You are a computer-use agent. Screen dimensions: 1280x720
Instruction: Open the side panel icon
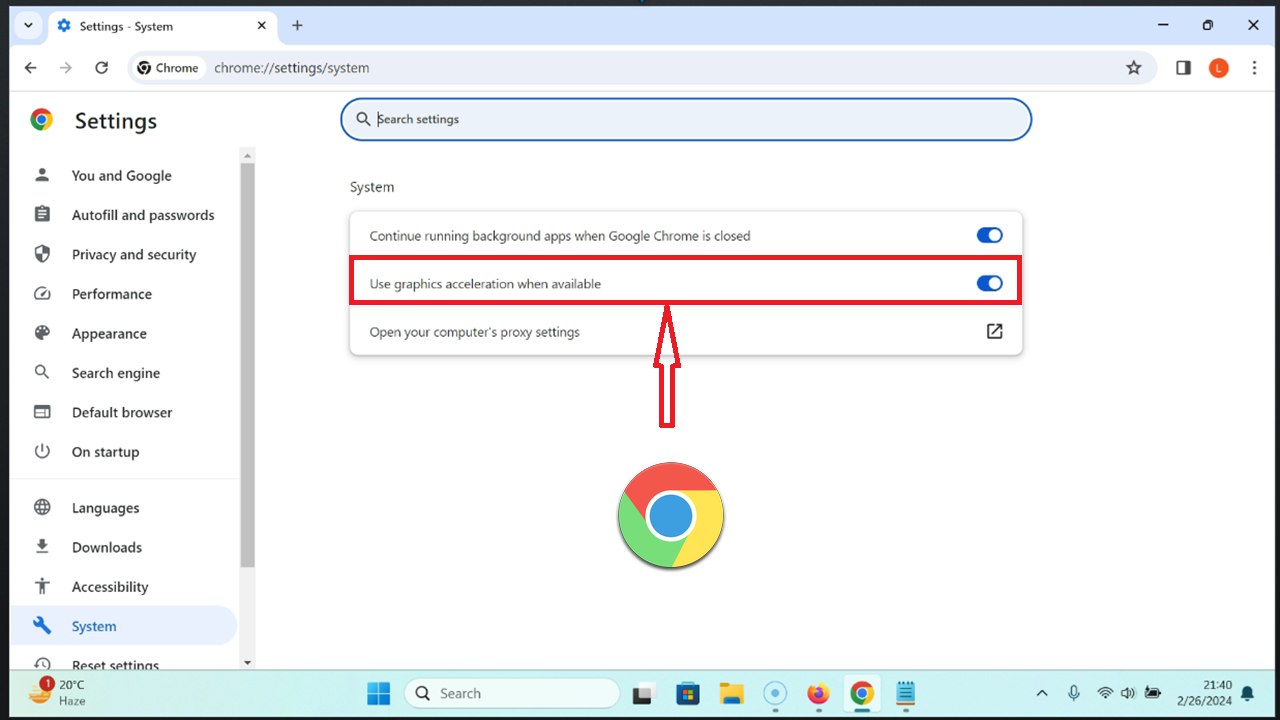point(1183,68)
